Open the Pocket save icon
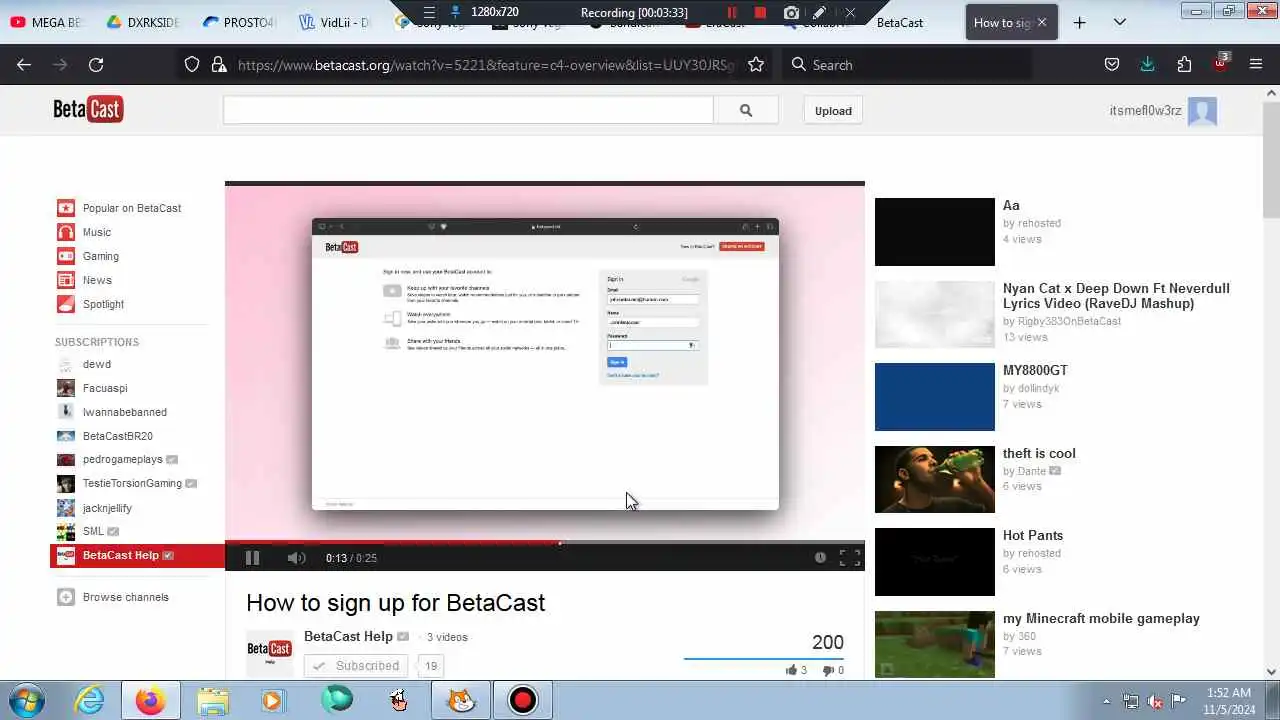The height and width of the screenshot is (720, 1280). tap(1111, 65)
